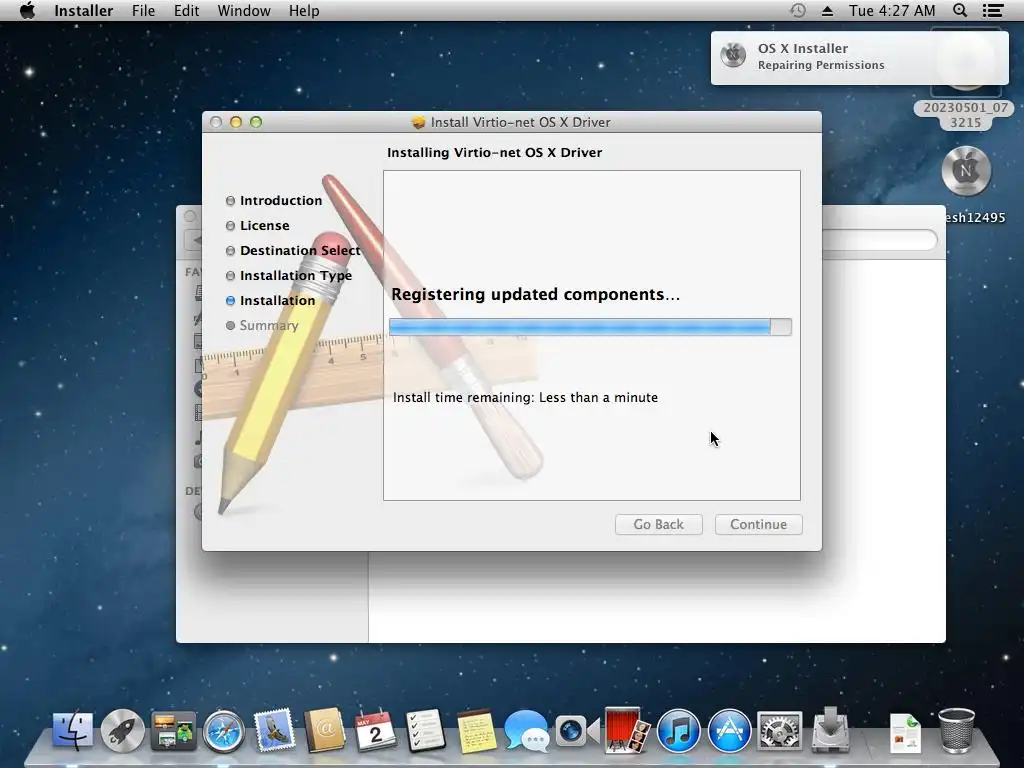Open the Help menu

tap(304, 10)
